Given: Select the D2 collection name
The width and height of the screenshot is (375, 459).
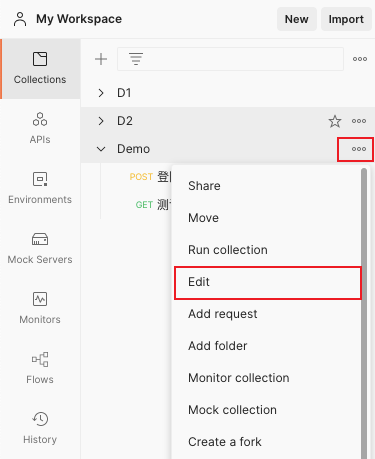Looking at the screenshot, I should [x=125, y=121].
